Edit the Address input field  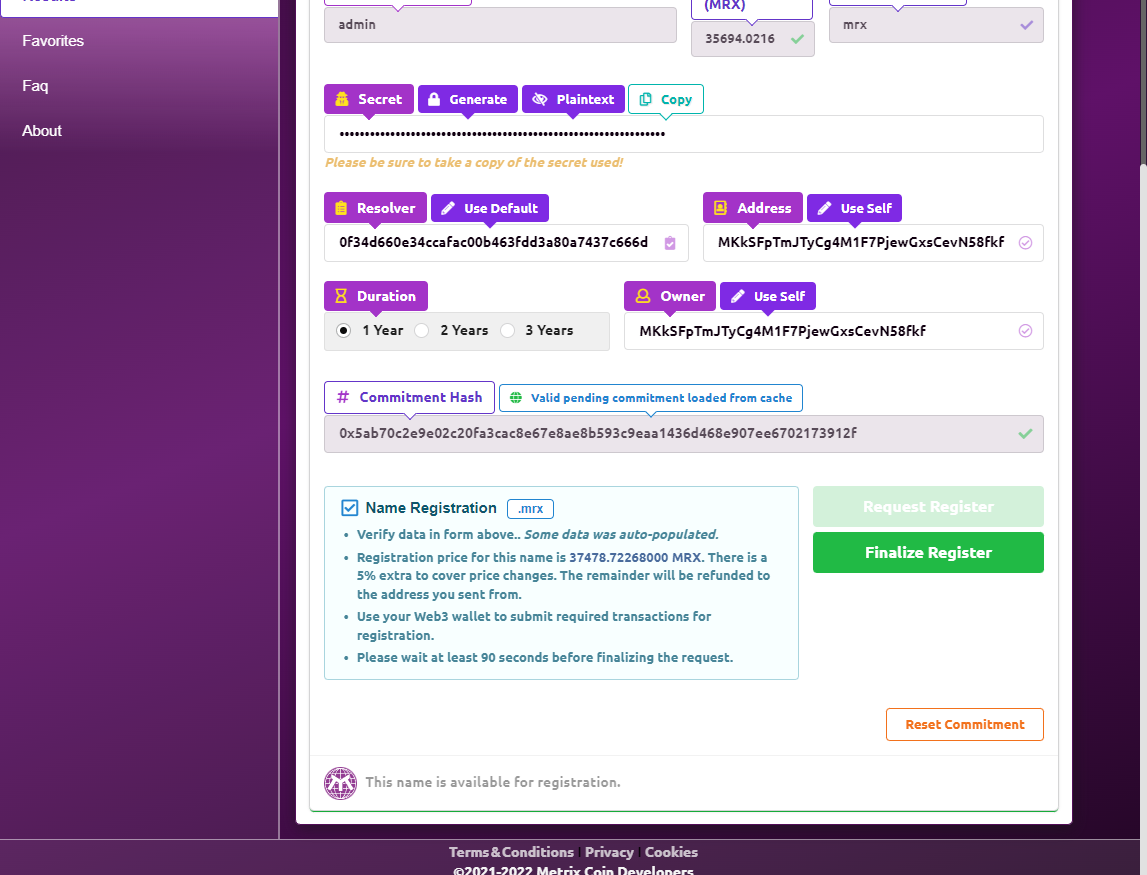tap(873, 243)
